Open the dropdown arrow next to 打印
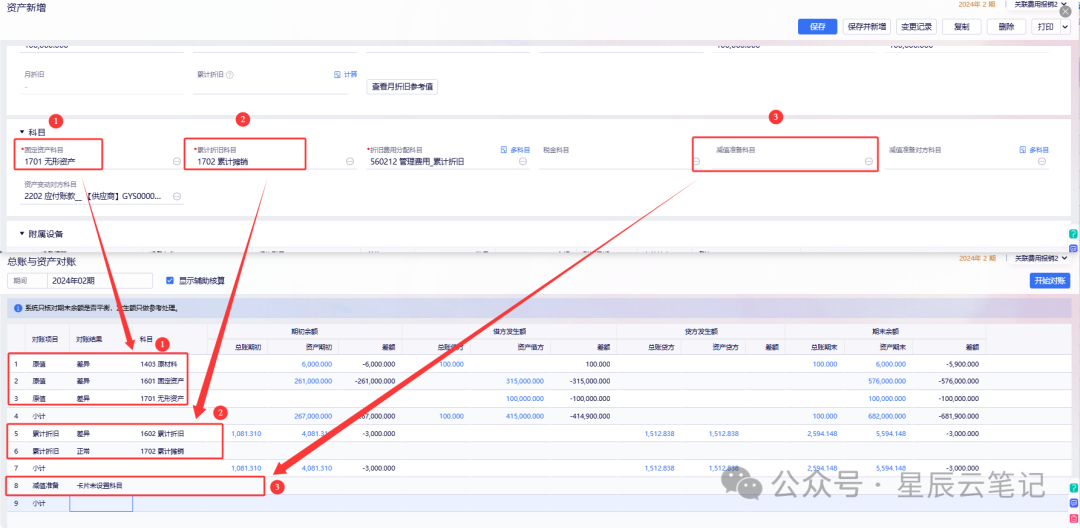This screenshot has height=528, width=1080. 1066,27
